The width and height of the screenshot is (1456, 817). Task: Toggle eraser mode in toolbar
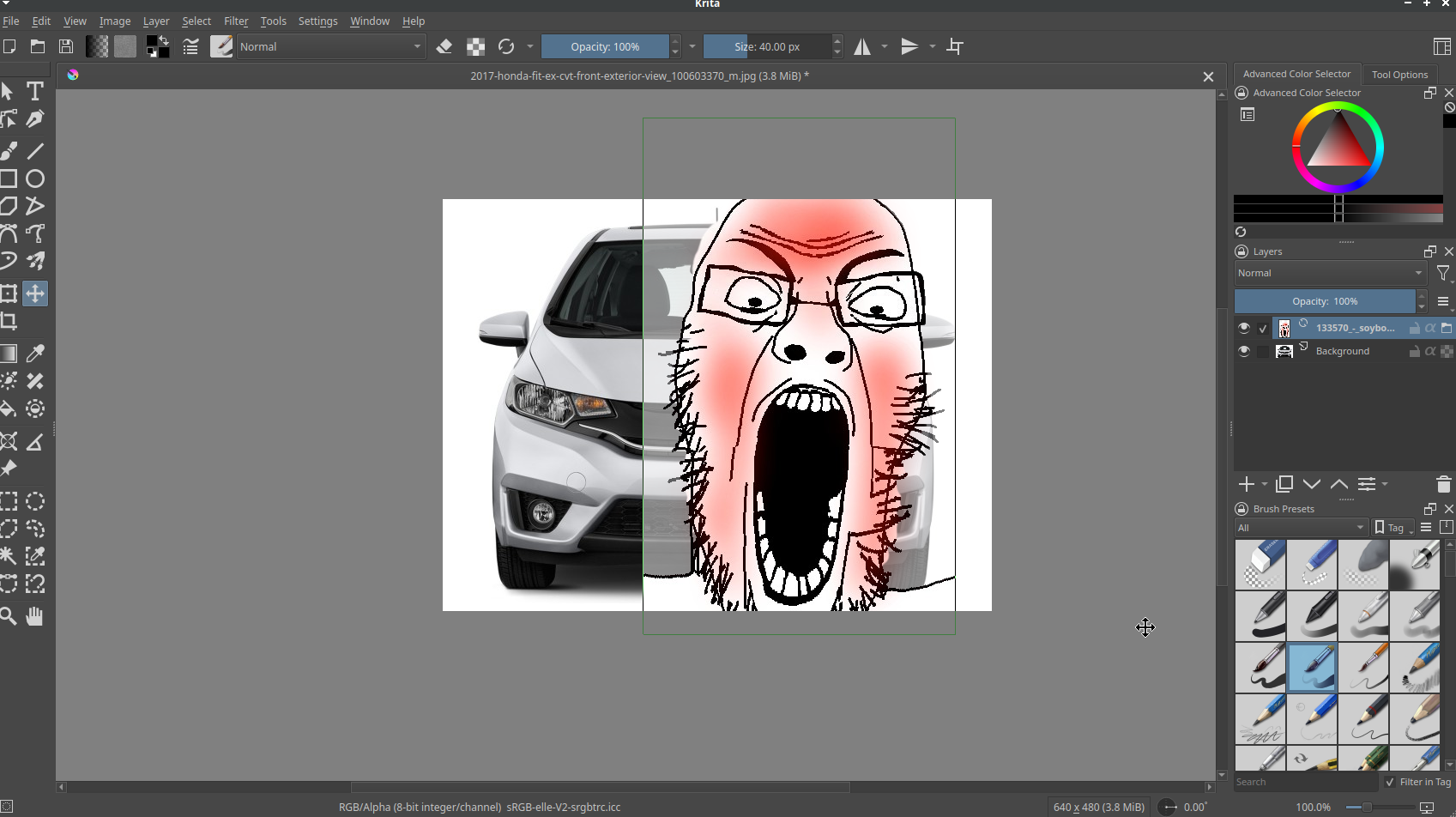444,47
